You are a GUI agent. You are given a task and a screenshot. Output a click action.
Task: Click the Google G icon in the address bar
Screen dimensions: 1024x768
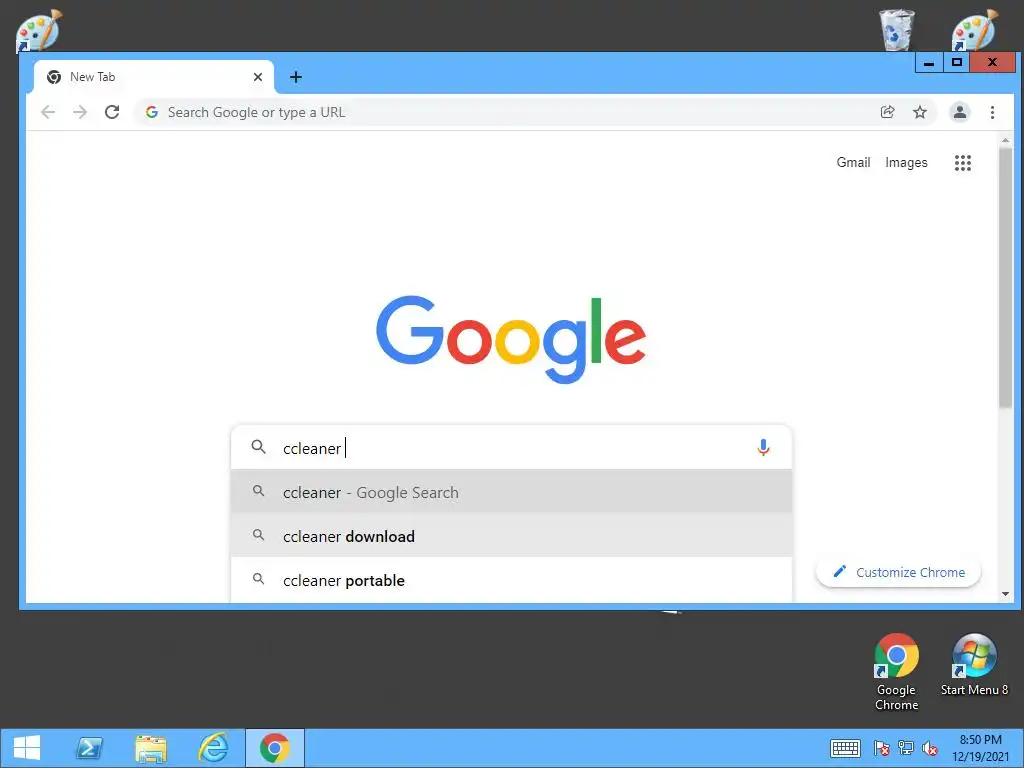(x=152, y=112)
